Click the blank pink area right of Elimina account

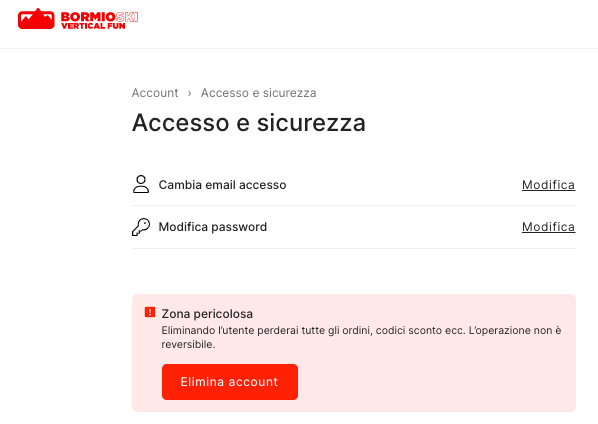(435, 382)
